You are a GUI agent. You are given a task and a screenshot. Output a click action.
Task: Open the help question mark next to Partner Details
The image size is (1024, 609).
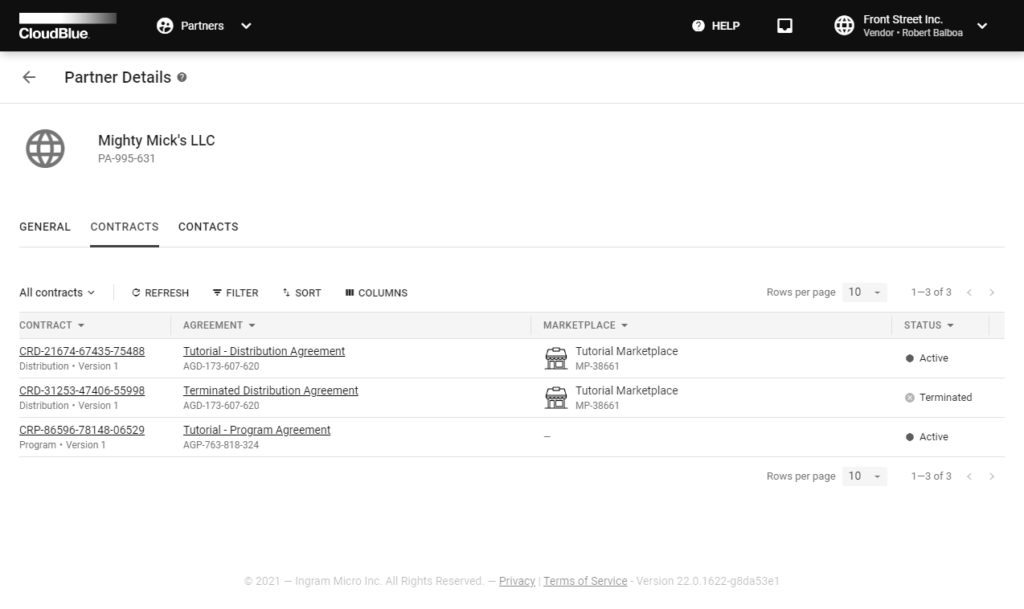click(182, 77)
